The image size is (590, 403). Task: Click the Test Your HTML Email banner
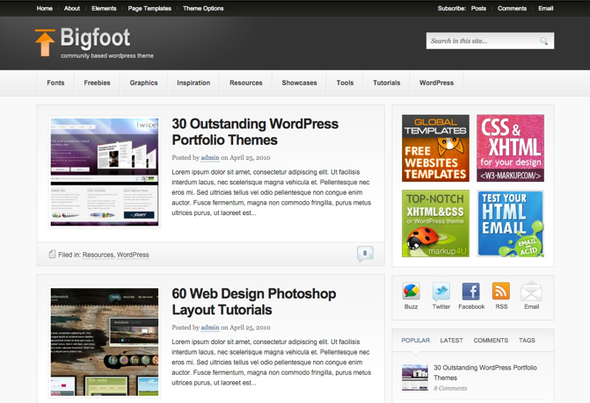(x=510, y=224)
